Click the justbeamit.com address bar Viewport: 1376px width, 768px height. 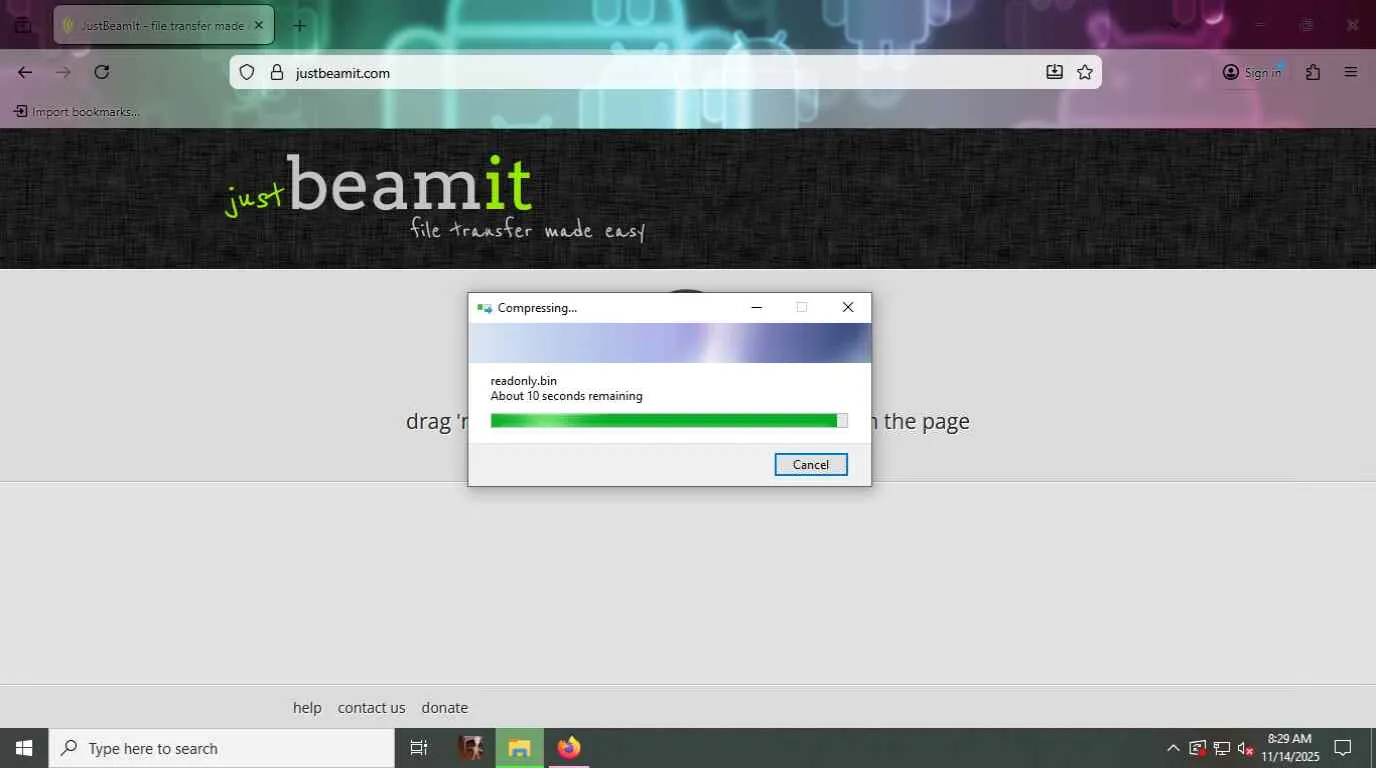[x=665, y=72]
